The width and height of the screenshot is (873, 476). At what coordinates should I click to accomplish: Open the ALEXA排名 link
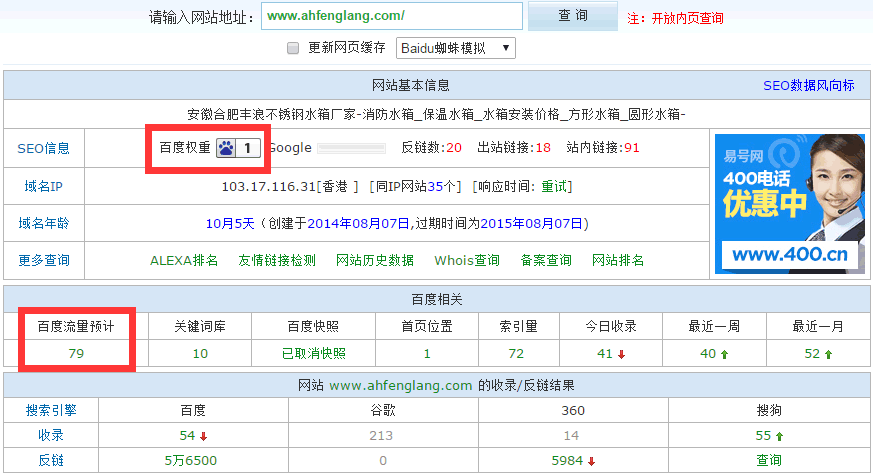point(184,260)
